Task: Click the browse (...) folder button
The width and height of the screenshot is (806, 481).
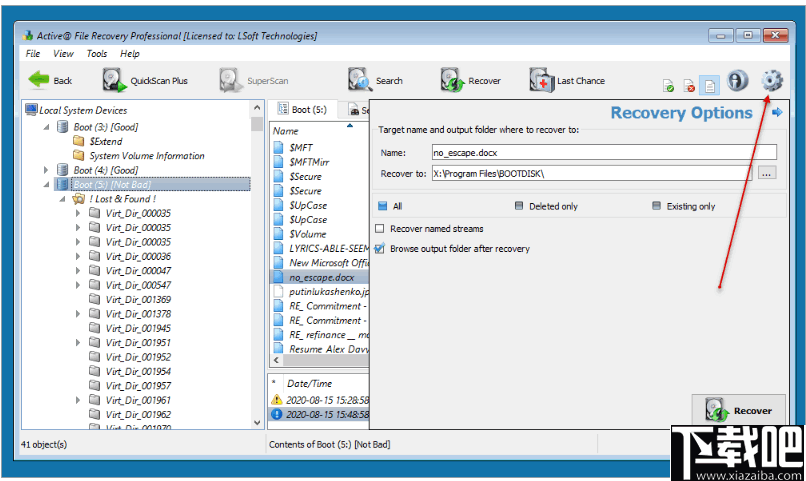Action: click(x=766, y=173)
